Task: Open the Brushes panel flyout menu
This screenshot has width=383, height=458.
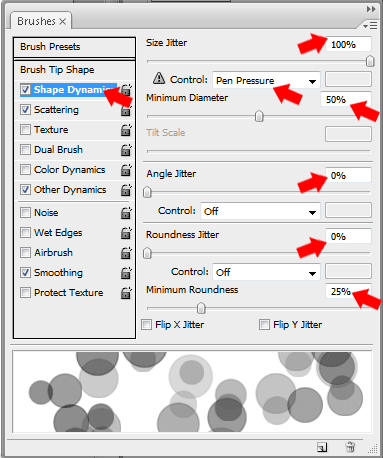Action: coord(370,25)
